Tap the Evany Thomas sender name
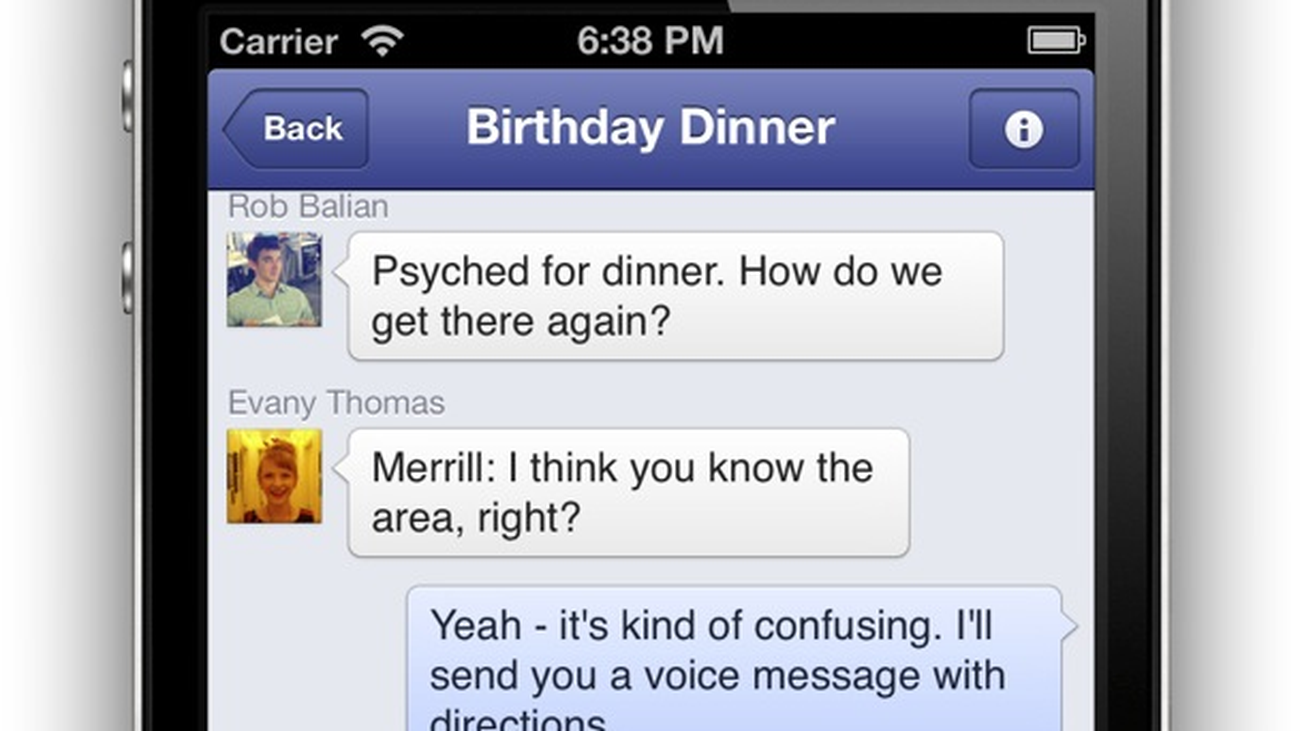The height and width of the screenshot is (731, 1300). click(x=336, y=403)
